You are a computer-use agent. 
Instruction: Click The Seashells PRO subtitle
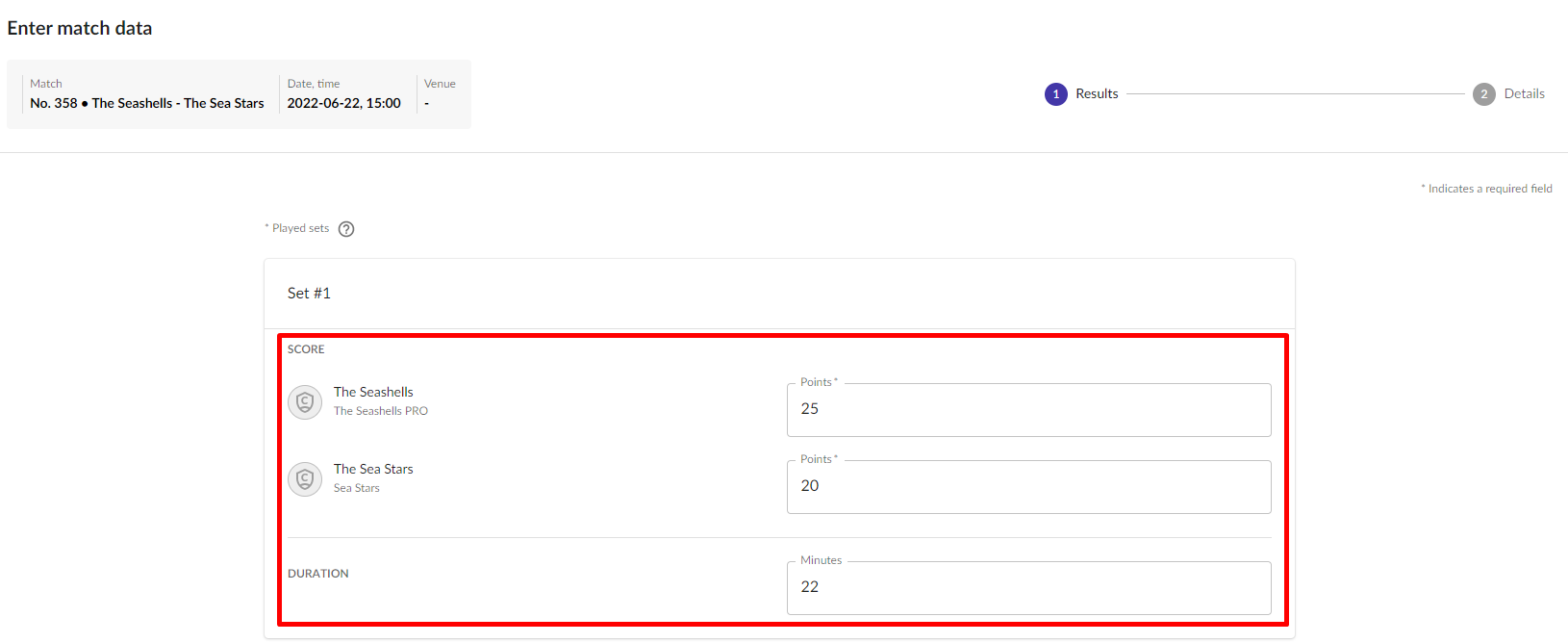[380, 411]
